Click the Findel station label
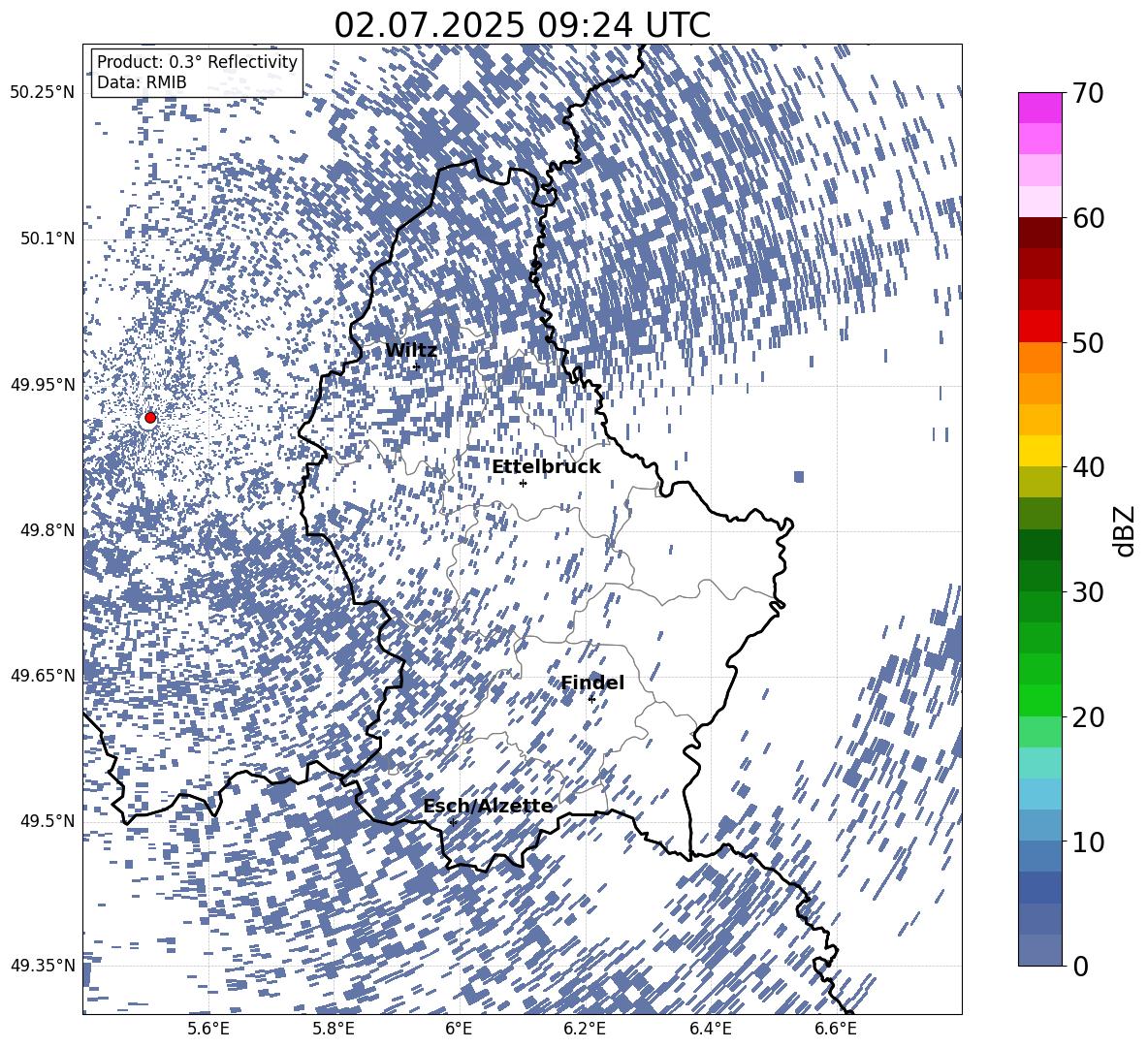The image size is (1148, 1048). (x=592, y=683)
